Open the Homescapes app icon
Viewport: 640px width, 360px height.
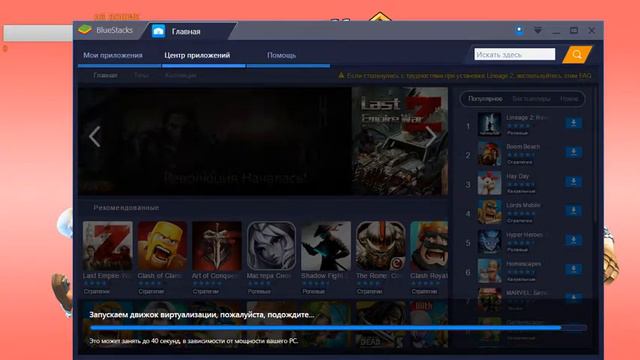point(489,270)
